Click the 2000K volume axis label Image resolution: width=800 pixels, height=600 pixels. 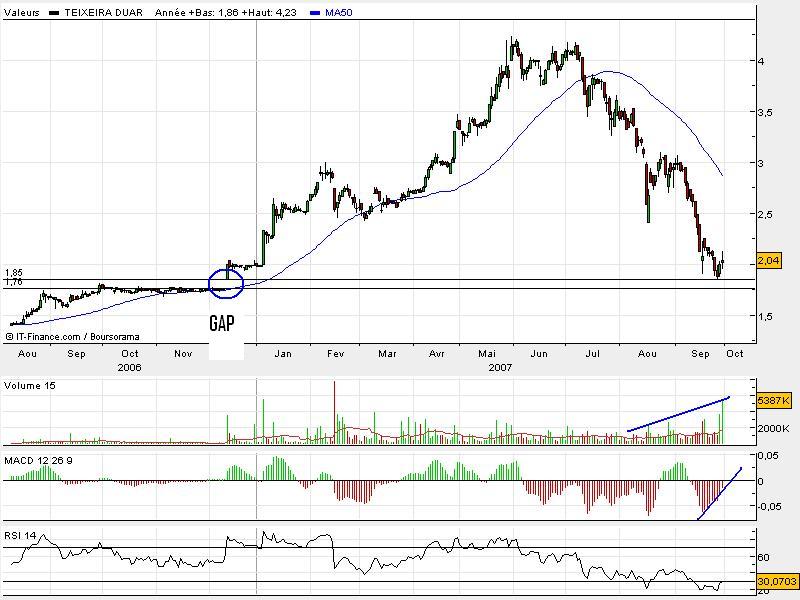pos(773,429)
